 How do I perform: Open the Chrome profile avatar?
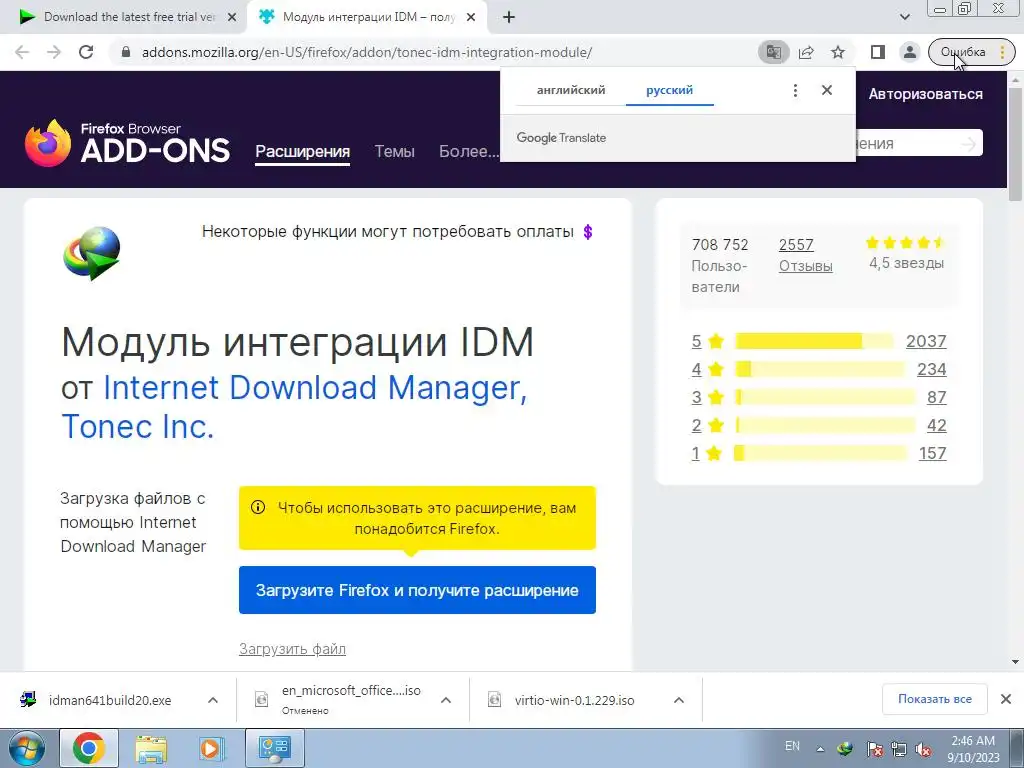pos(909,52)
